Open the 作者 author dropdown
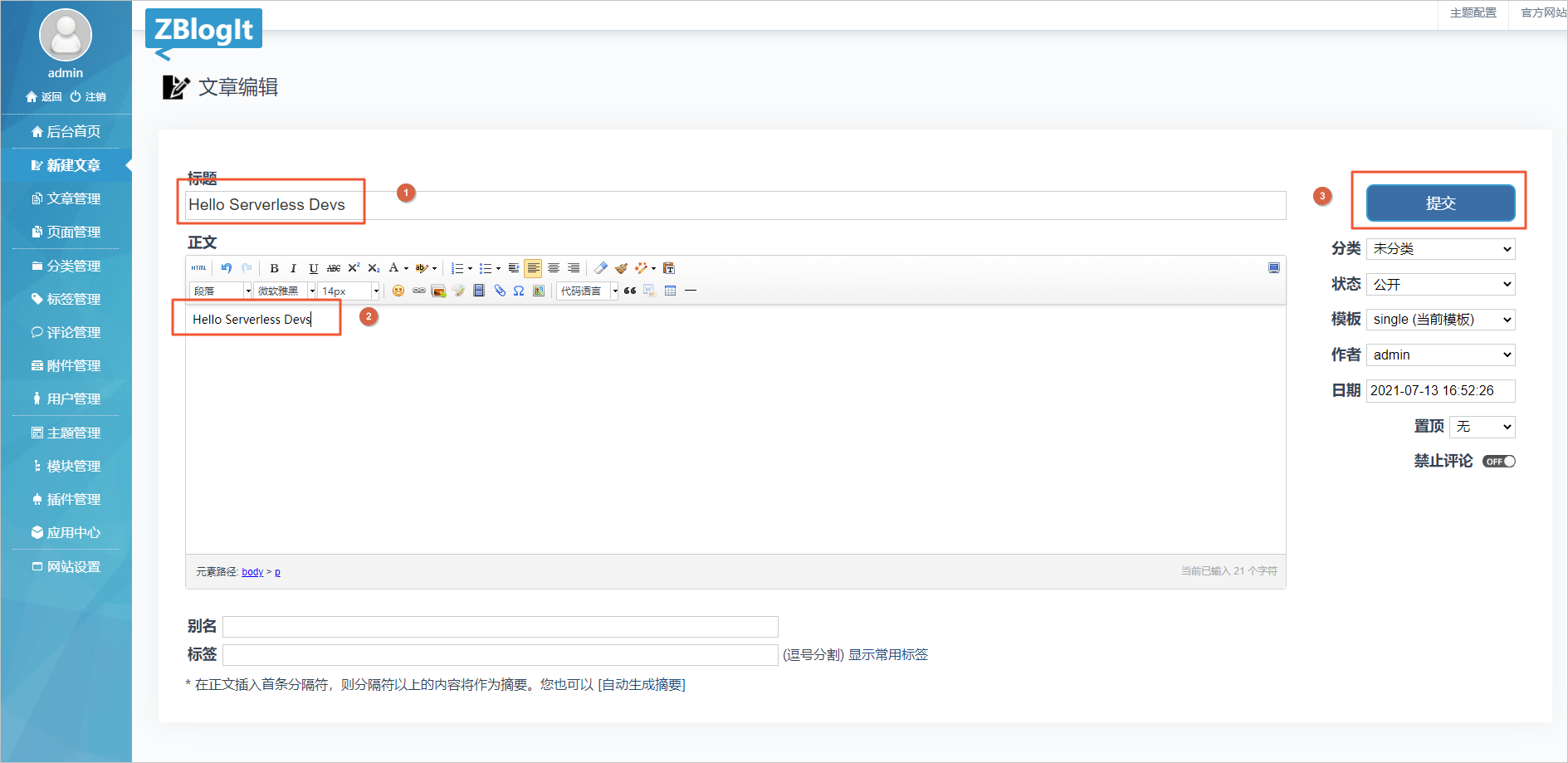1568x763 pixels. coord(1441,355)
